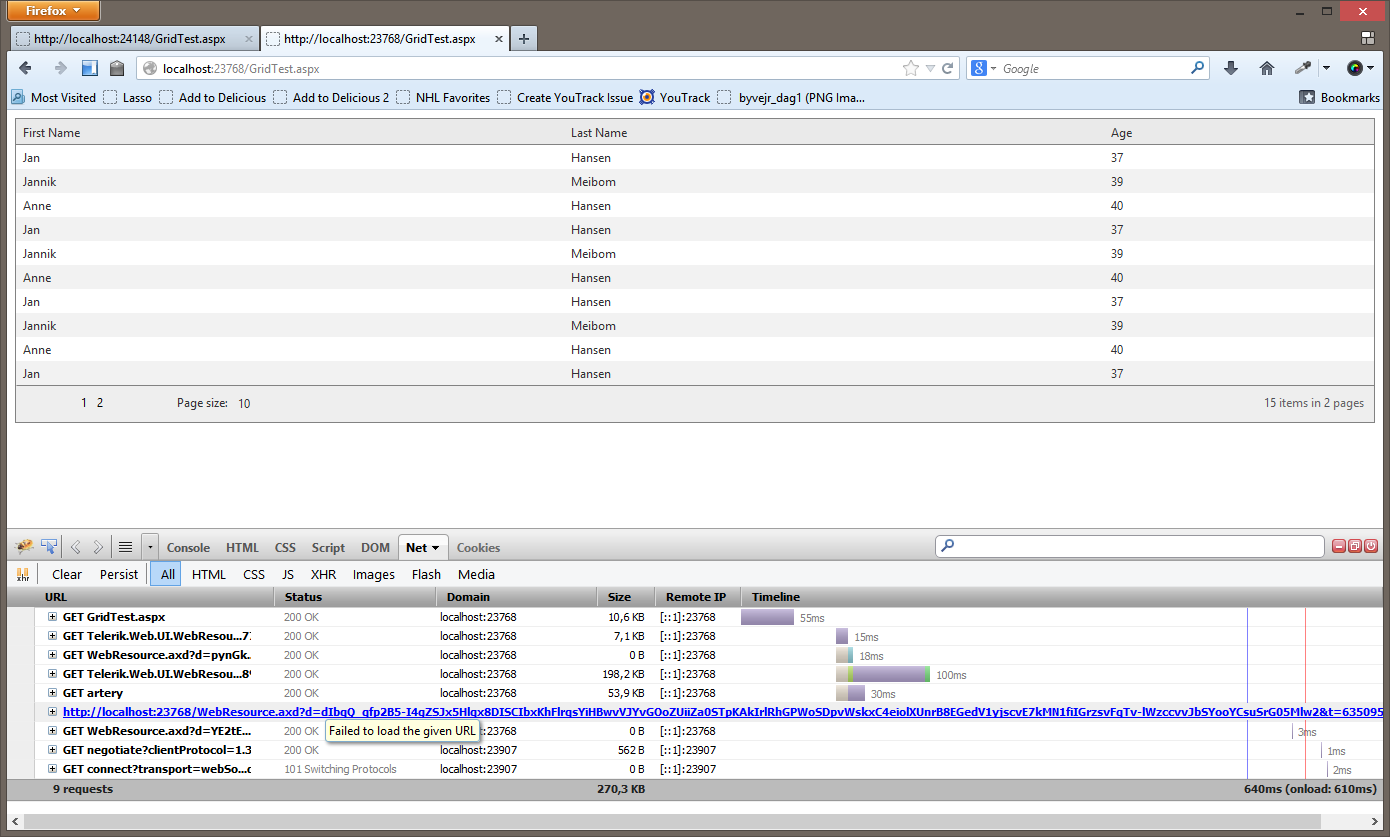1390x837 pixels.
Task: Toggle the All filter in Net panel
Action: click(x=167, y=574)
